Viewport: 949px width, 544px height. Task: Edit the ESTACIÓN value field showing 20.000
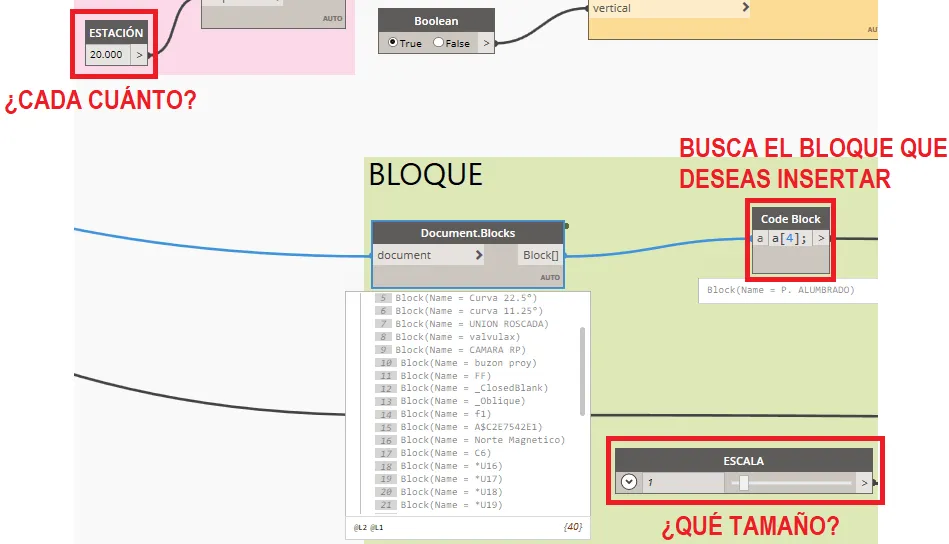(x=108, y=54)
